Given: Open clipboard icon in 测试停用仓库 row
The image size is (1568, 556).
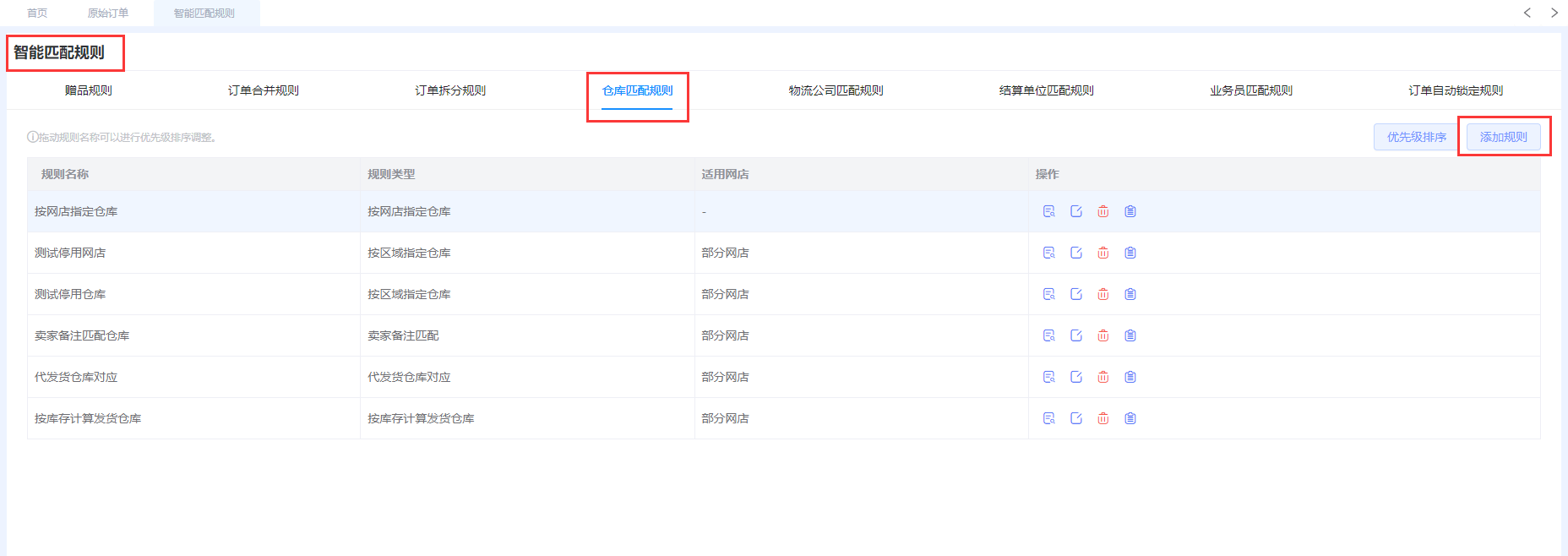Looking at the screenshot, I should (x=1130, y=294).
